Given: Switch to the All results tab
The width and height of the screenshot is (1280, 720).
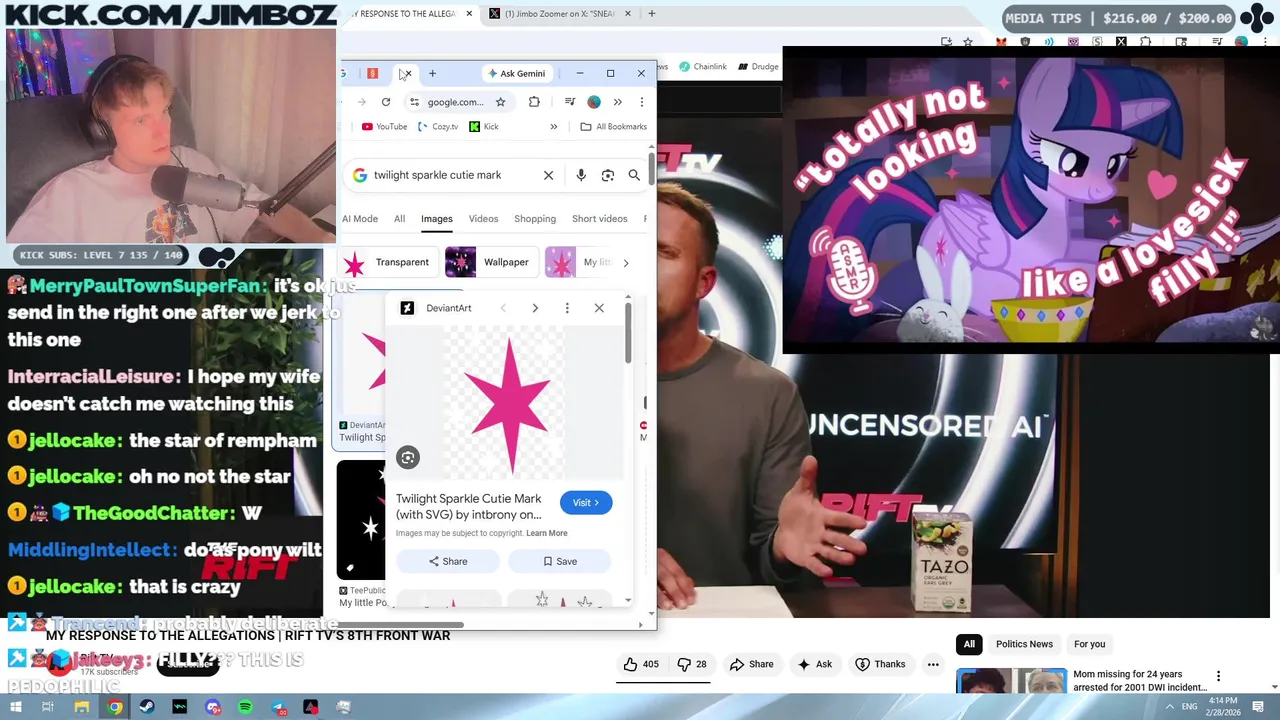Looking at the screenshot, I should click(399, 219).
